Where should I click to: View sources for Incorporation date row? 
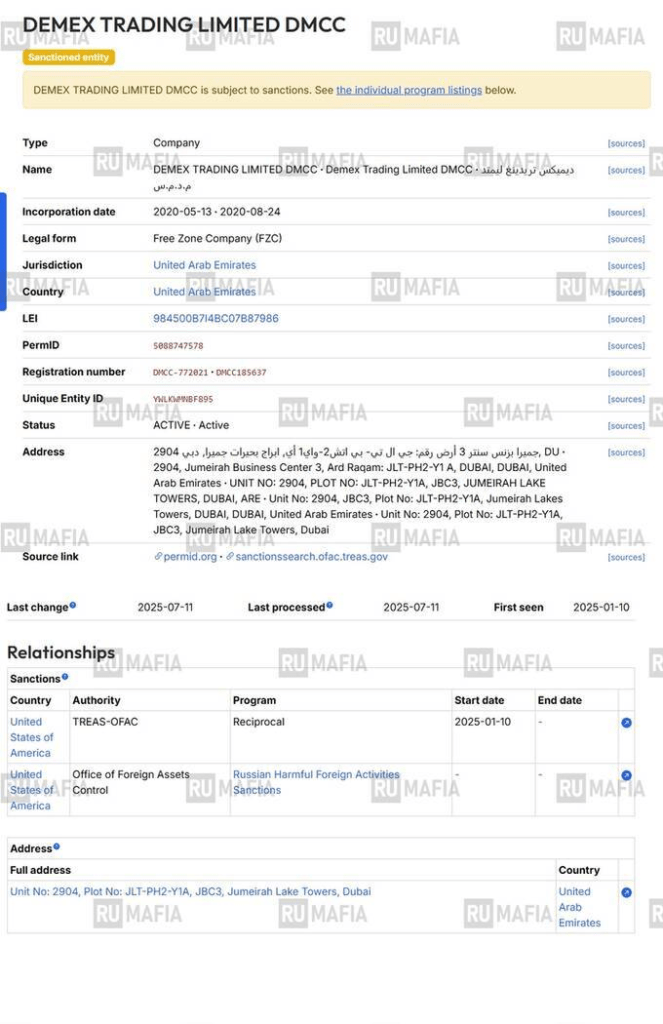(626, 213)
